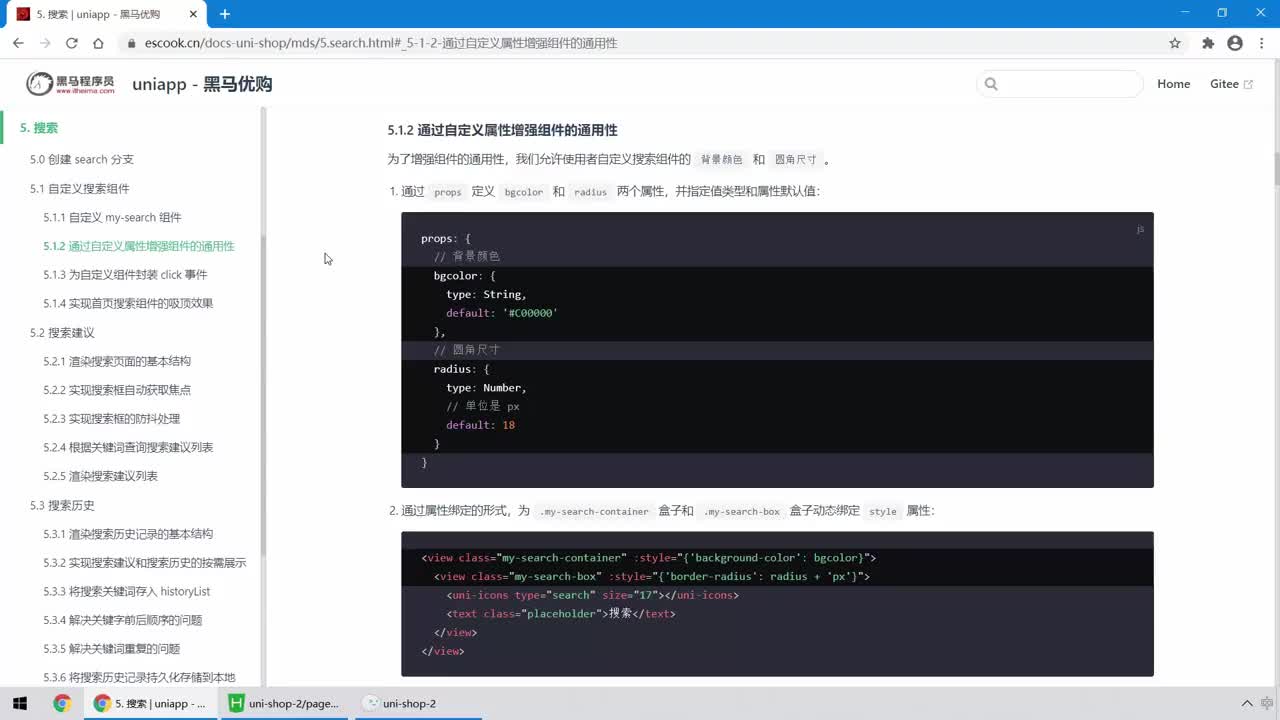Reload the page with refresh icon
The width and height of the screenshot is (1280, 720).
coord(72,43)
